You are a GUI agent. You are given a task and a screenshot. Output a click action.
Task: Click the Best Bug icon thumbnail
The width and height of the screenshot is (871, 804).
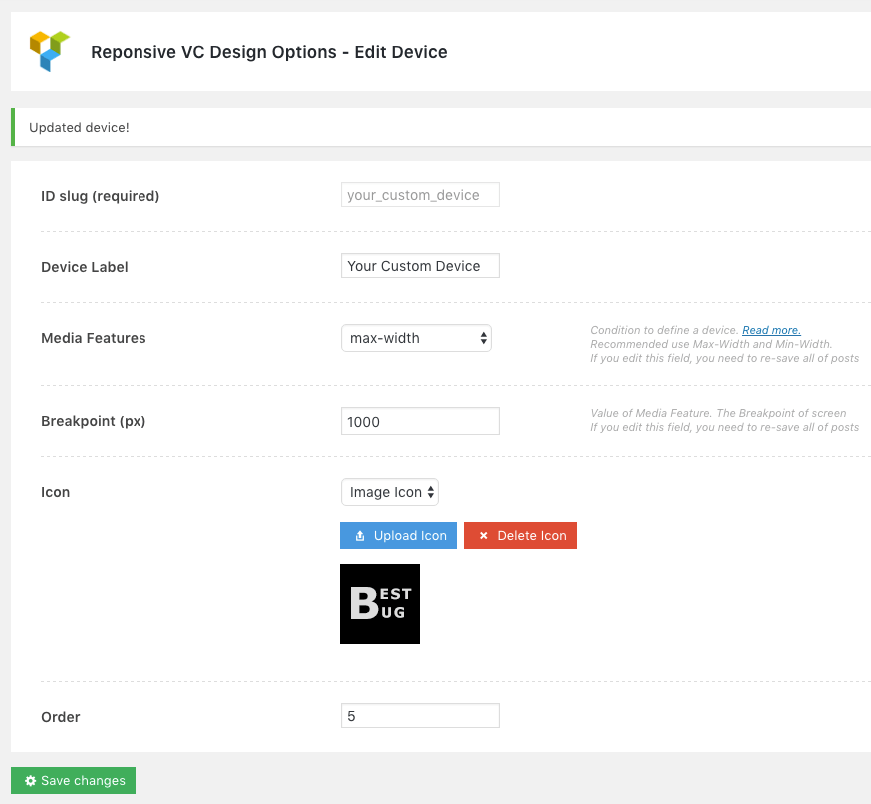(x=380, y=604)
